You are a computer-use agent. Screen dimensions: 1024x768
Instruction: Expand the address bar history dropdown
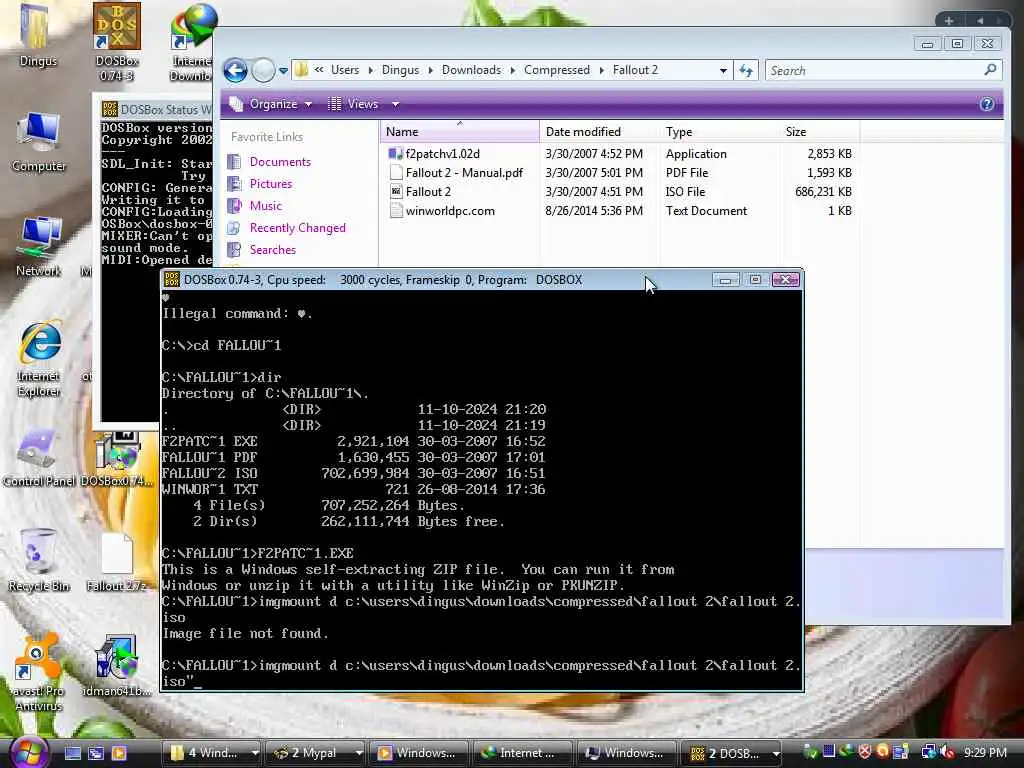click(723, 71)
